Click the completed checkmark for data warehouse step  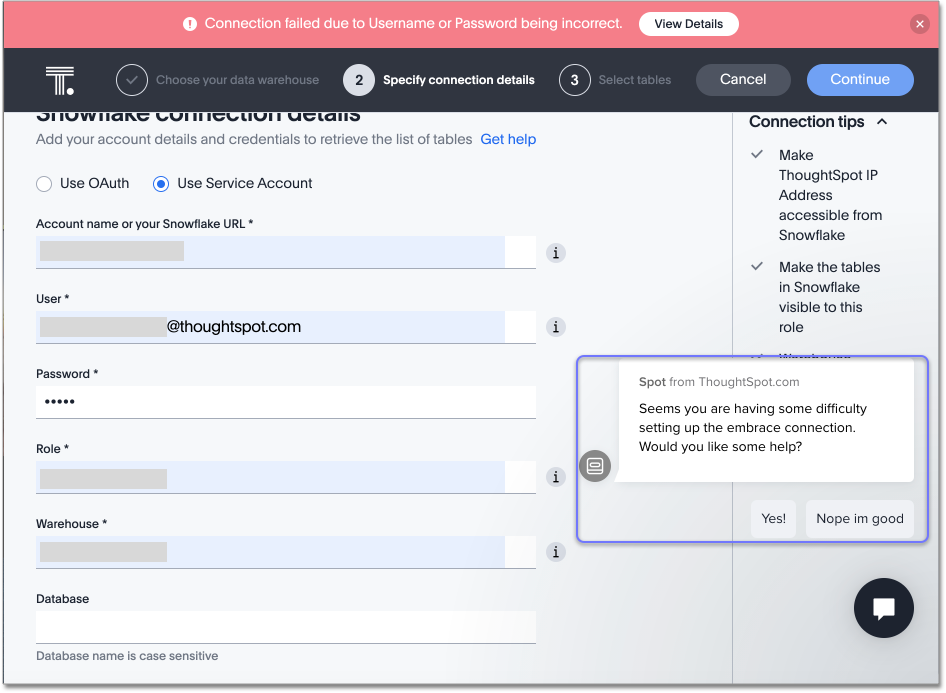click(131, 80)
